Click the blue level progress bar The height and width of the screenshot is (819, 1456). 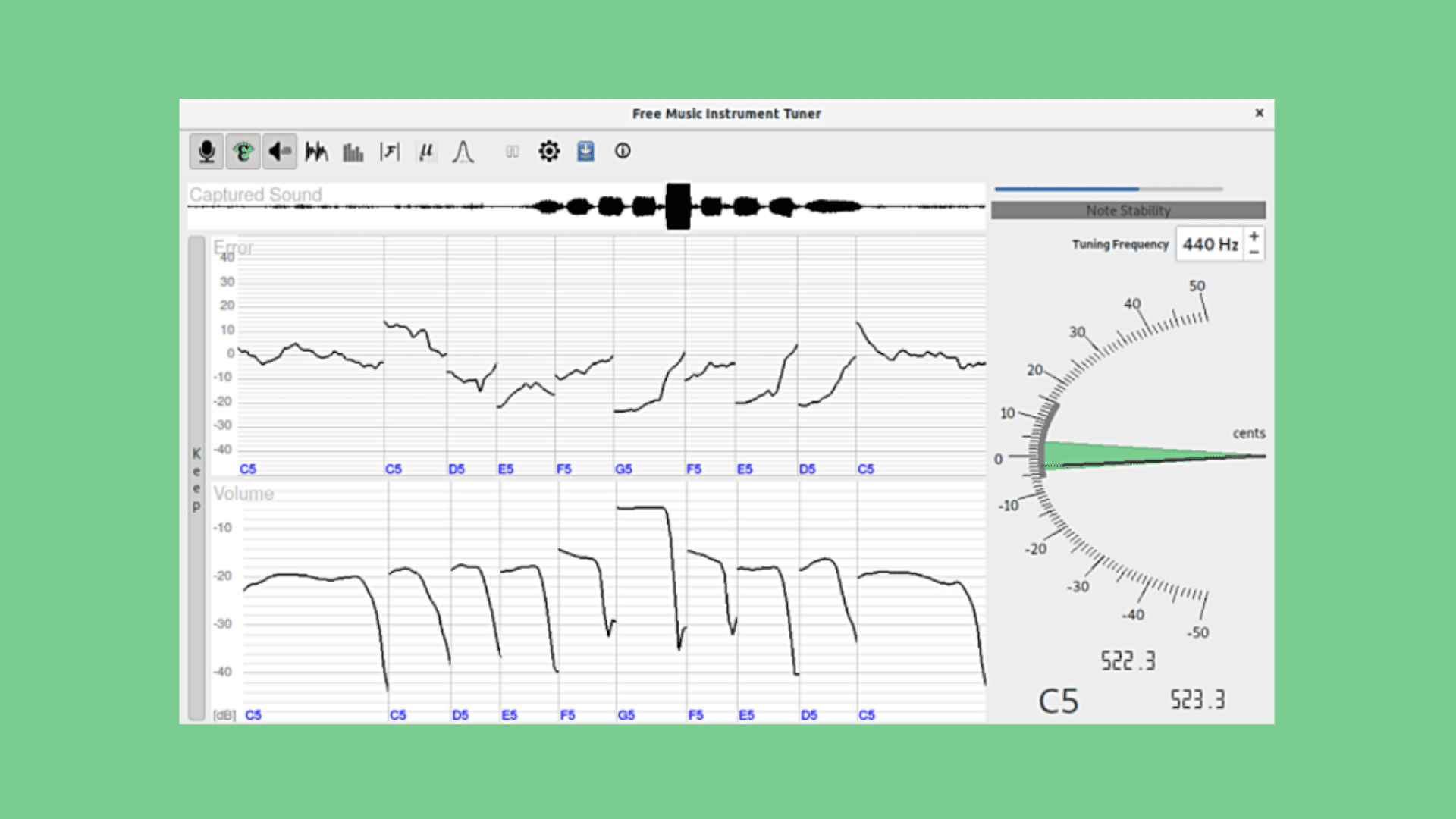[x=1109, y=189]
